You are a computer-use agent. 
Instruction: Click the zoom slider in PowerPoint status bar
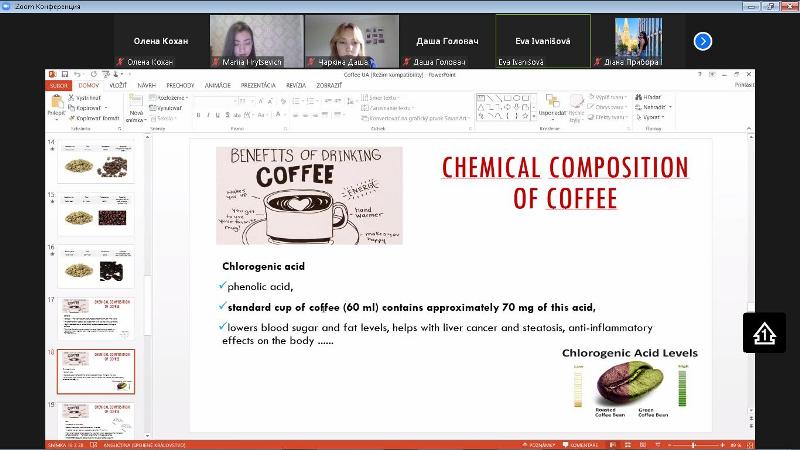(x=695, y=445)
